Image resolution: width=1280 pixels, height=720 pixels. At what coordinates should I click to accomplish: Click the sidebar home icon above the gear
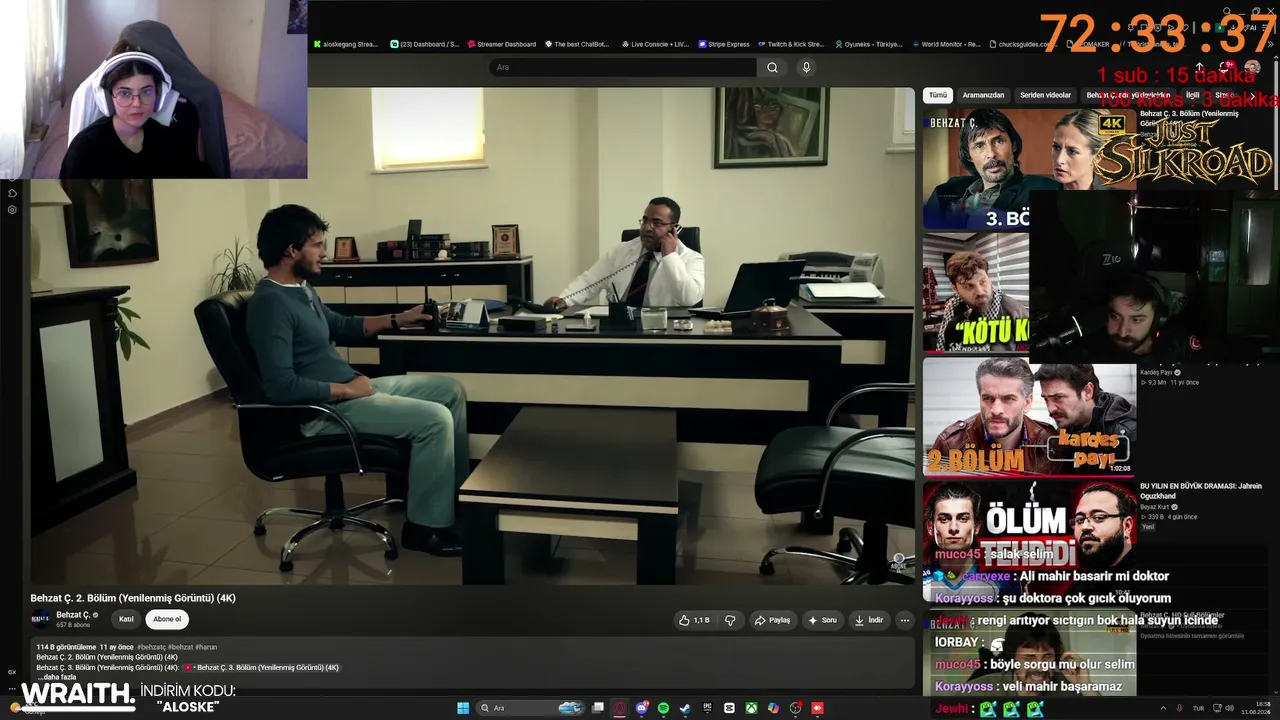[x=12, y=193]
